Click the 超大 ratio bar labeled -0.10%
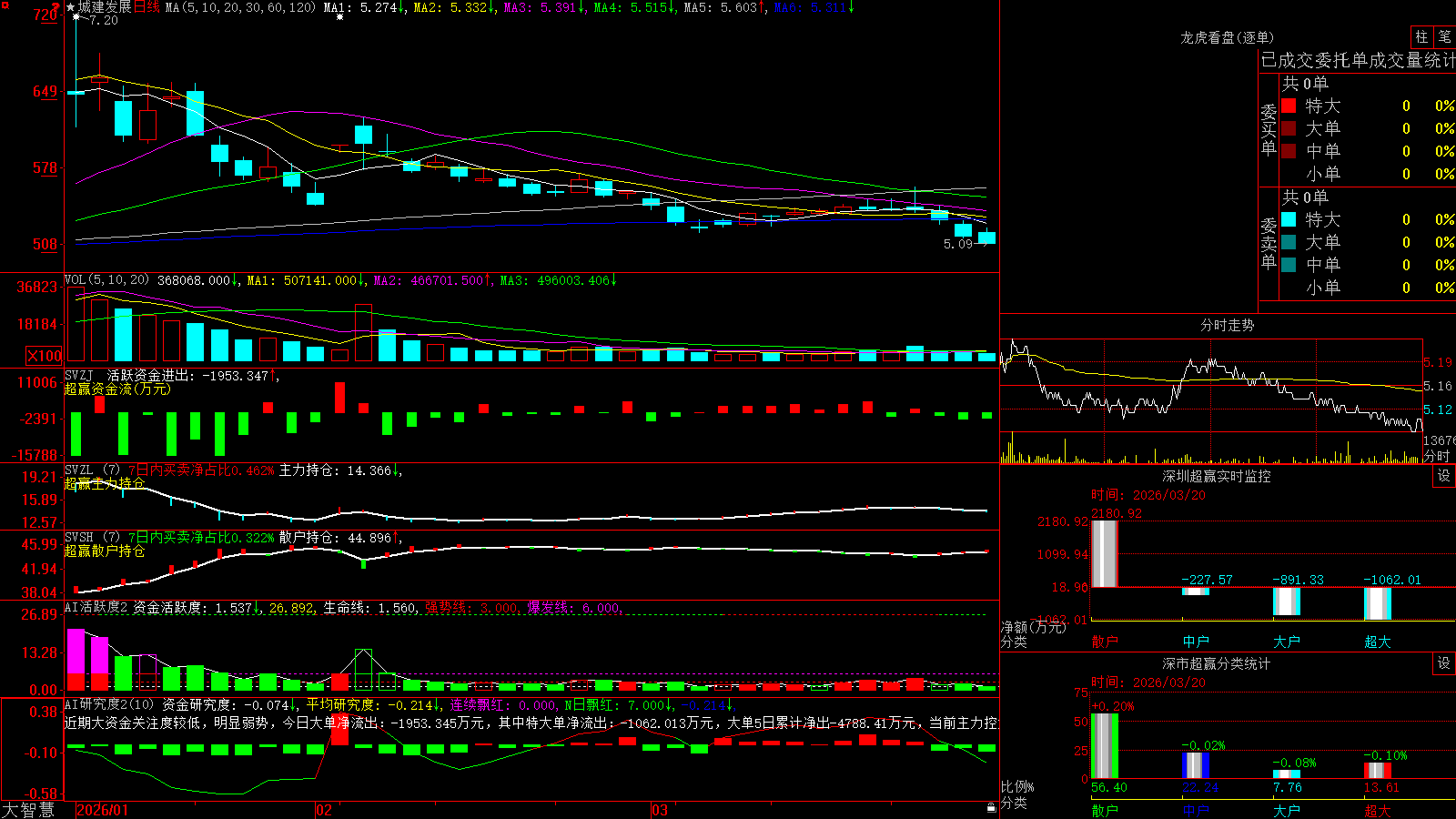The height and width of the screenshot is (819, 1456). [x=1378, y=771]
